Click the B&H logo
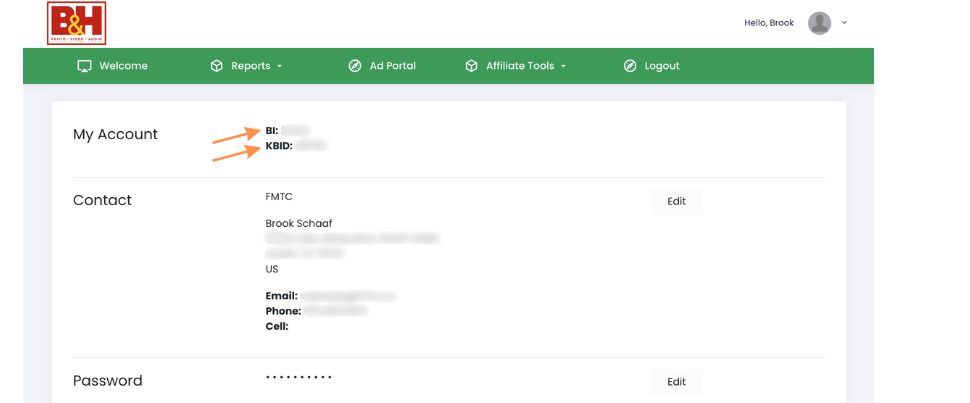The height and width of the screenshot is (403, 970). point(76,23)
